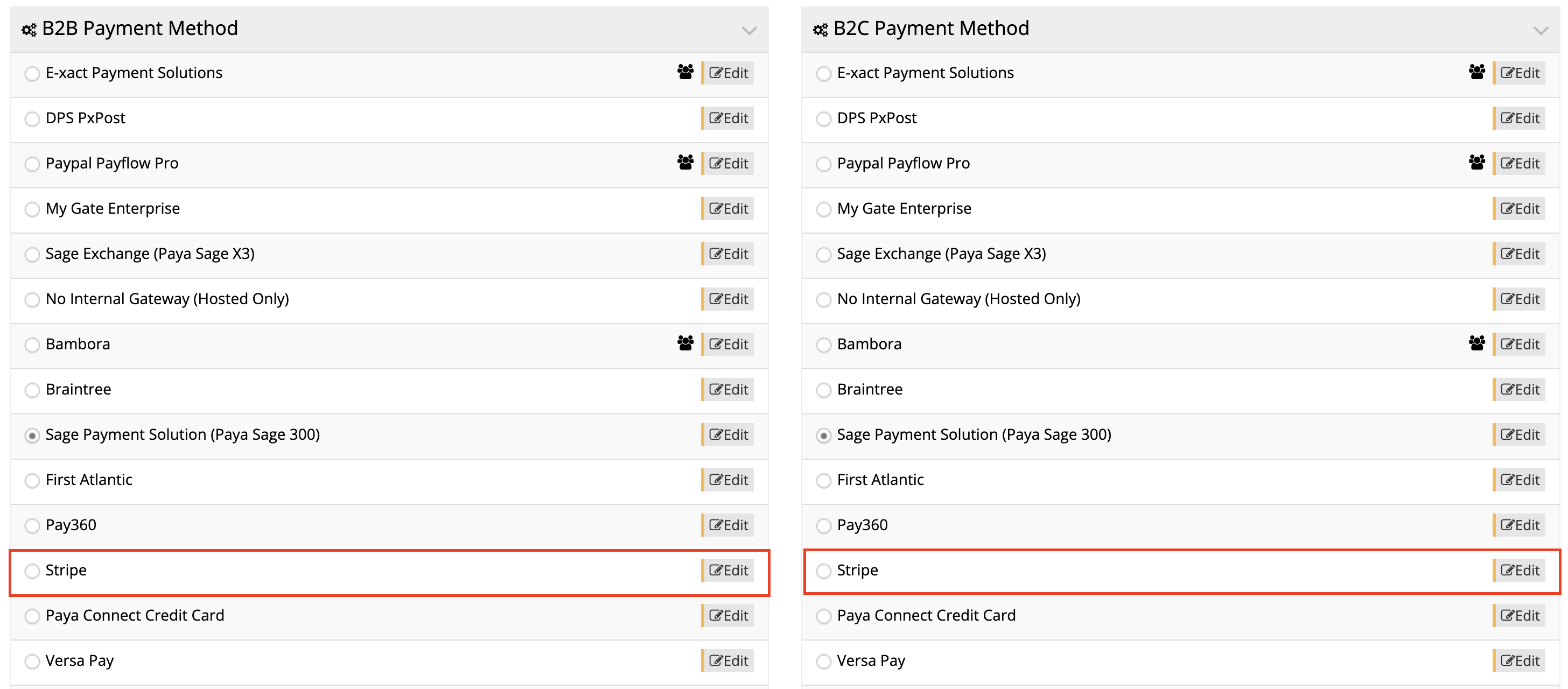Viewport: 1568px width, 689px height.
Task: Edit B2C Versa Pay settings
Action: tap(1520, 661)
